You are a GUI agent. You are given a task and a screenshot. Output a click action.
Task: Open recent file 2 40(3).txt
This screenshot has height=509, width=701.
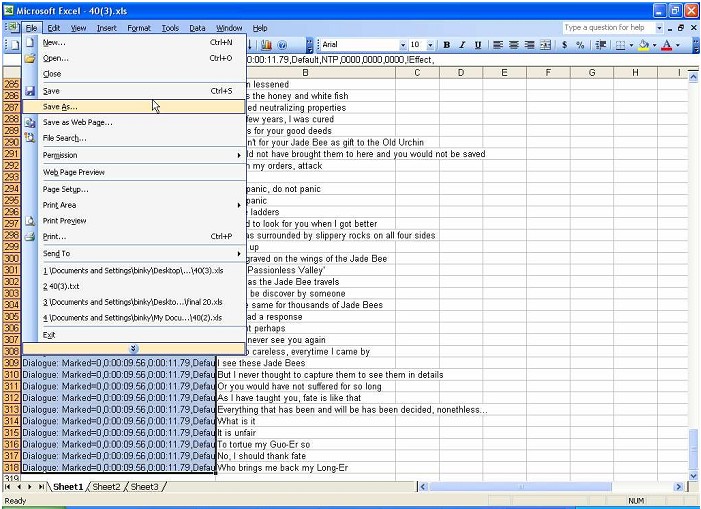pos(133,286)
